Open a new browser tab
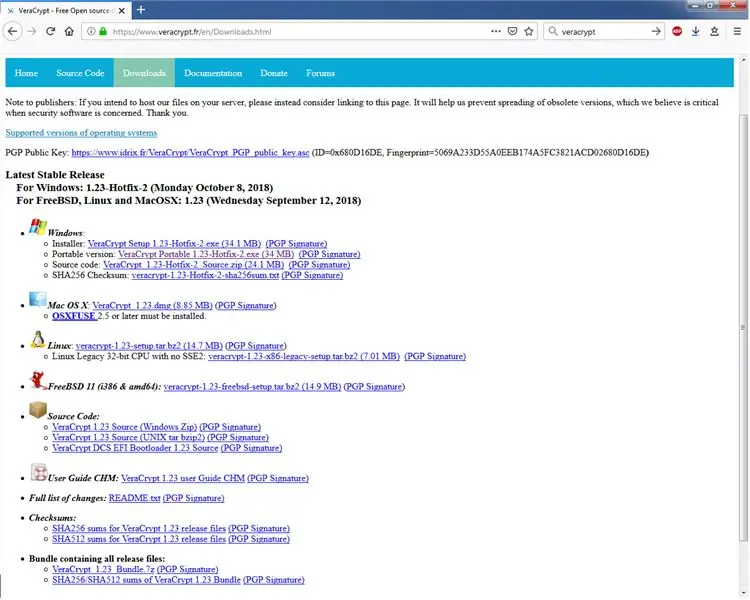Image resolution: width=750 pixels, height=600 pixels. 141,10
